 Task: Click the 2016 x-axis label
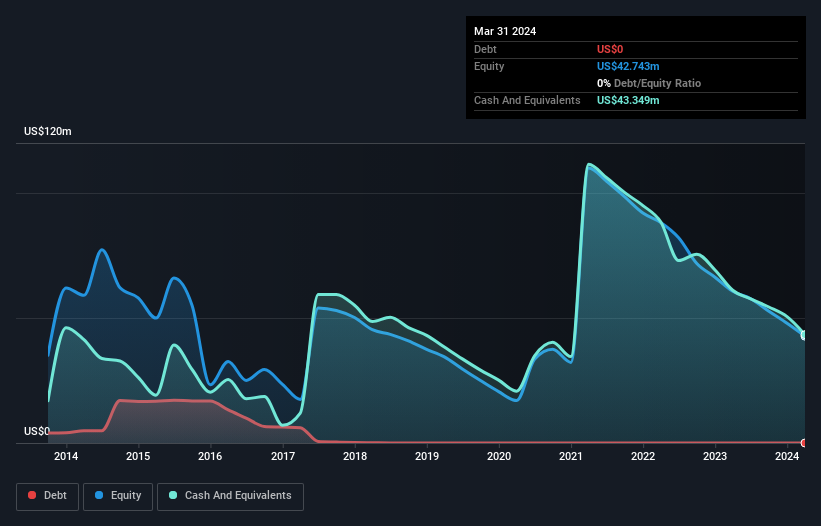click(x=210, y=456)
